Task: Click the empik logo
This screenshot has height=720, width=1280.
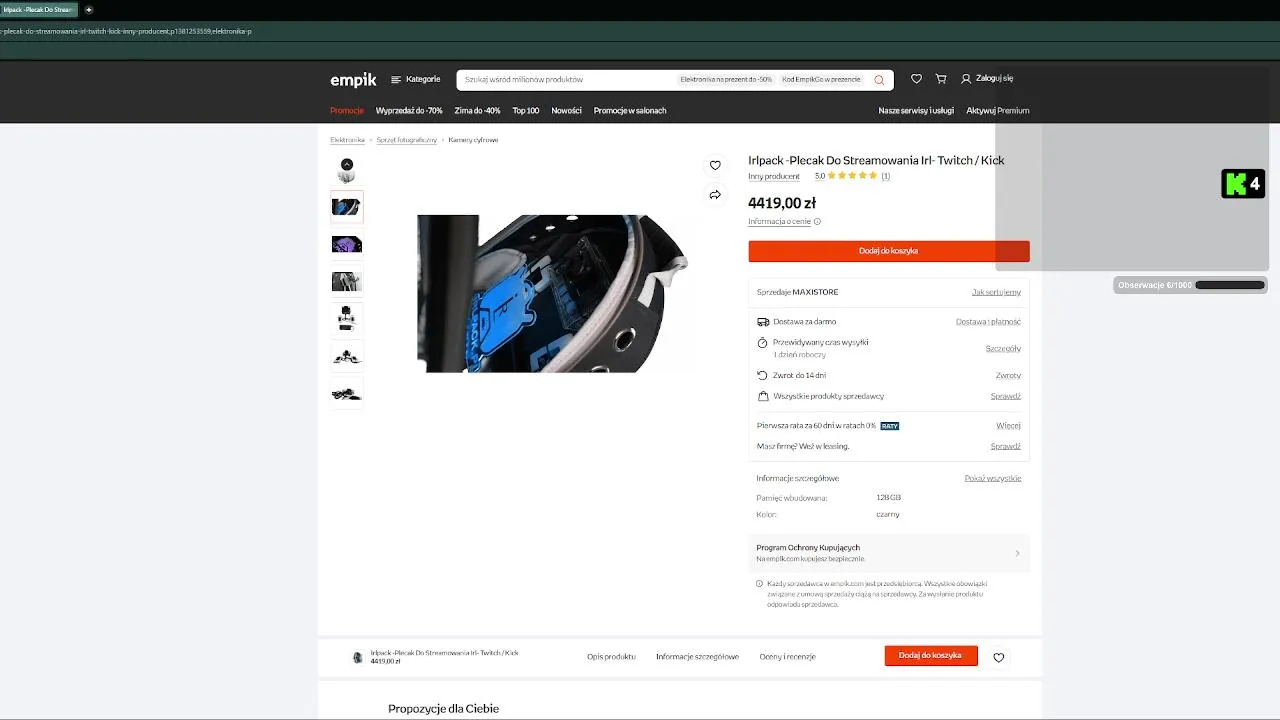Action: (353, 80)
